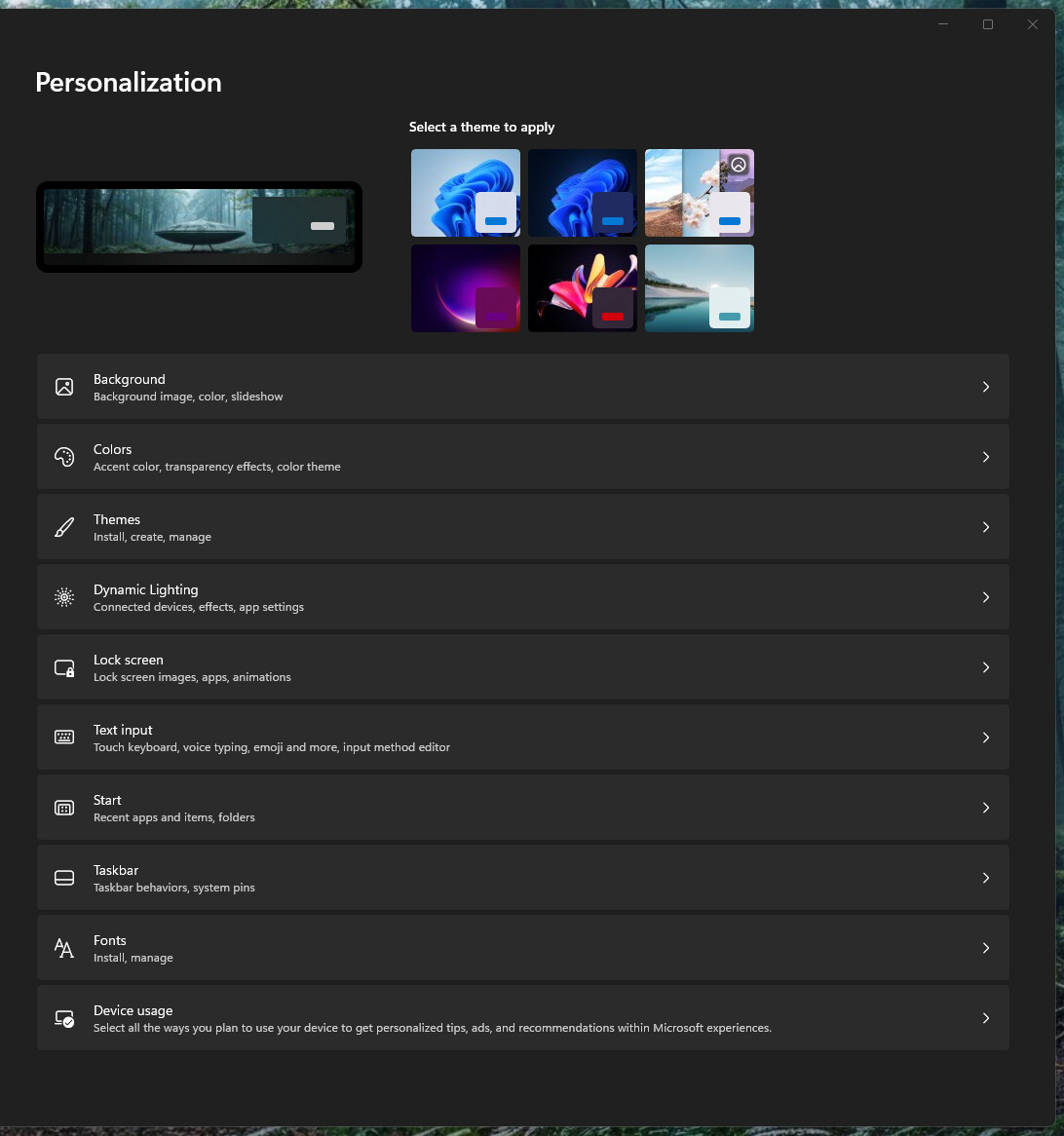Select the cherry blossom spotlight theme
The image size is (1064, 1136).
click(699, 193)
